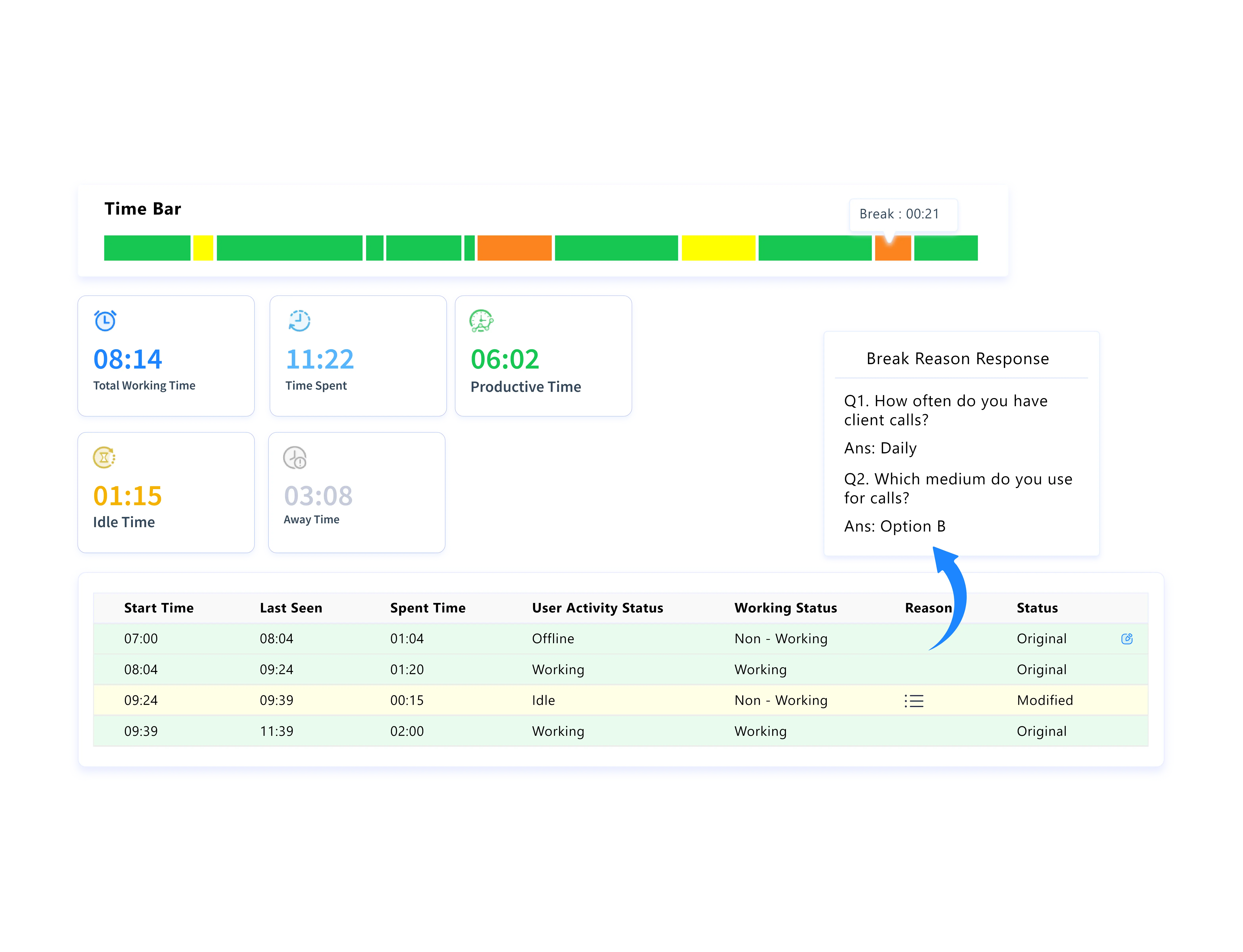
Task: Click the history clock icon above Time Spent
Action: click(x=299, y=321)
